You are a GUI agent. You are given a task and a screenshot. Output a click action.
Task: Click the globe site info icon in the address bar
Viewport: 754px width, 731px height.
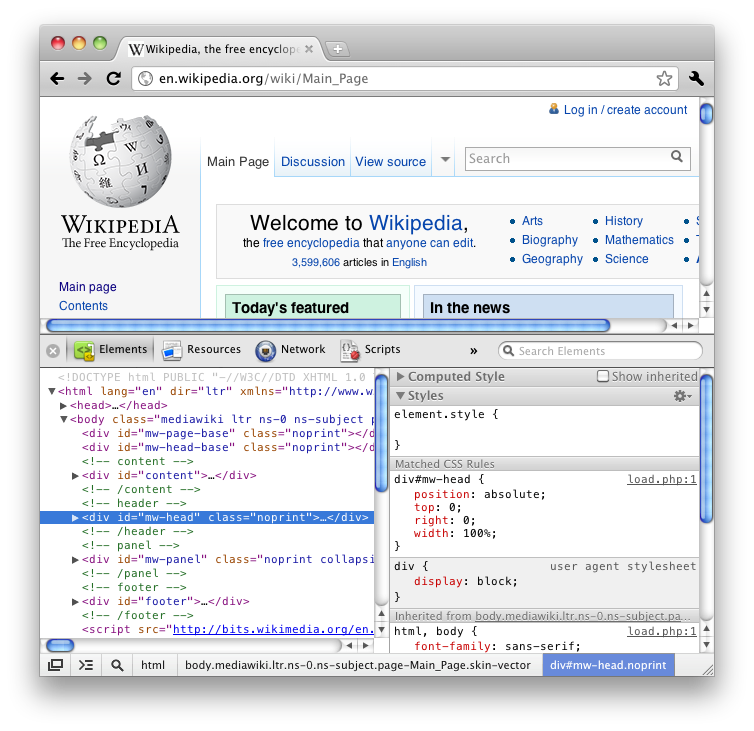[145, 78]
